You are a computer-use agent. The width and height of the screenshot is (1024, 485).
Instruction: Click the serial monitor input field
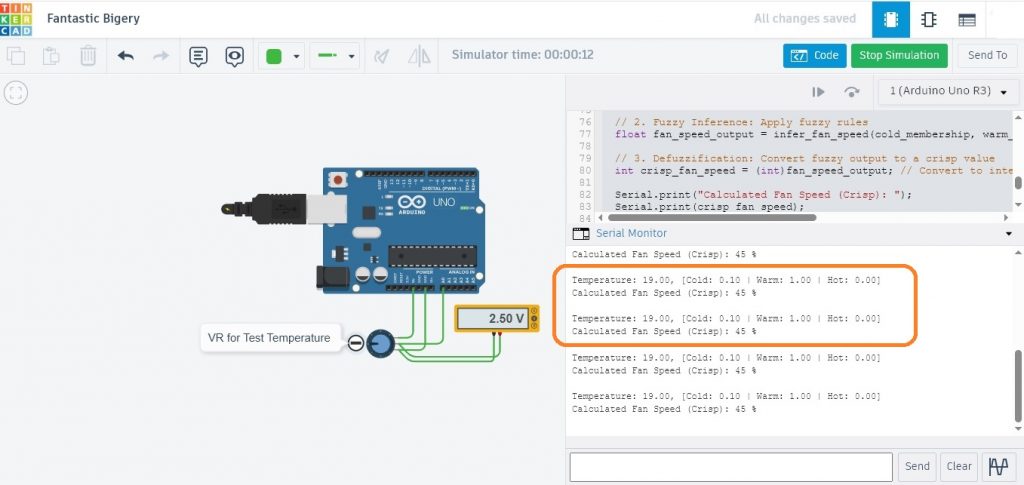coord(731,467)
